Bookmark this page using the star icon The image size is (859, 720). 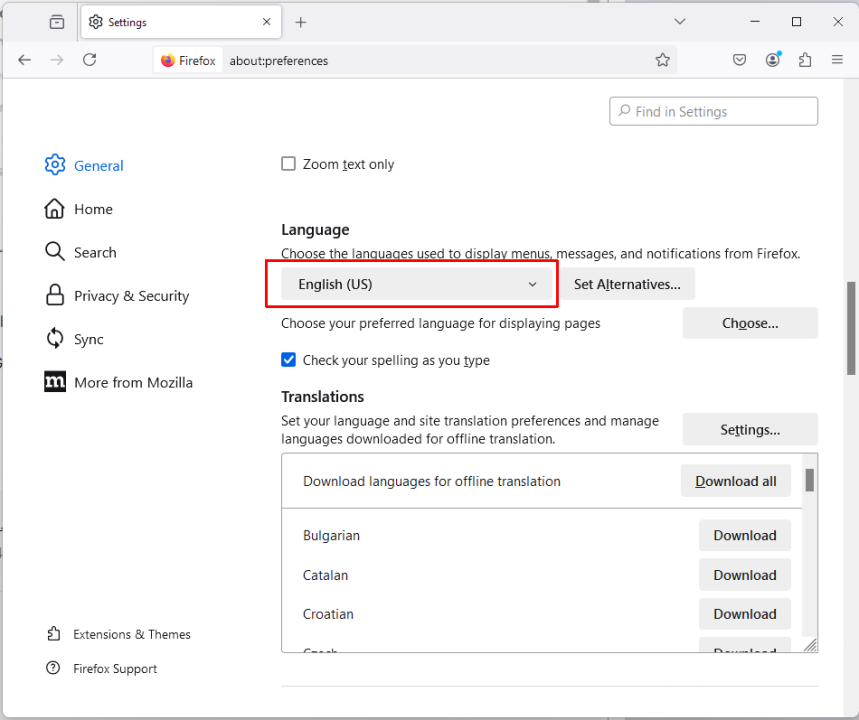(x=662, y=59)
